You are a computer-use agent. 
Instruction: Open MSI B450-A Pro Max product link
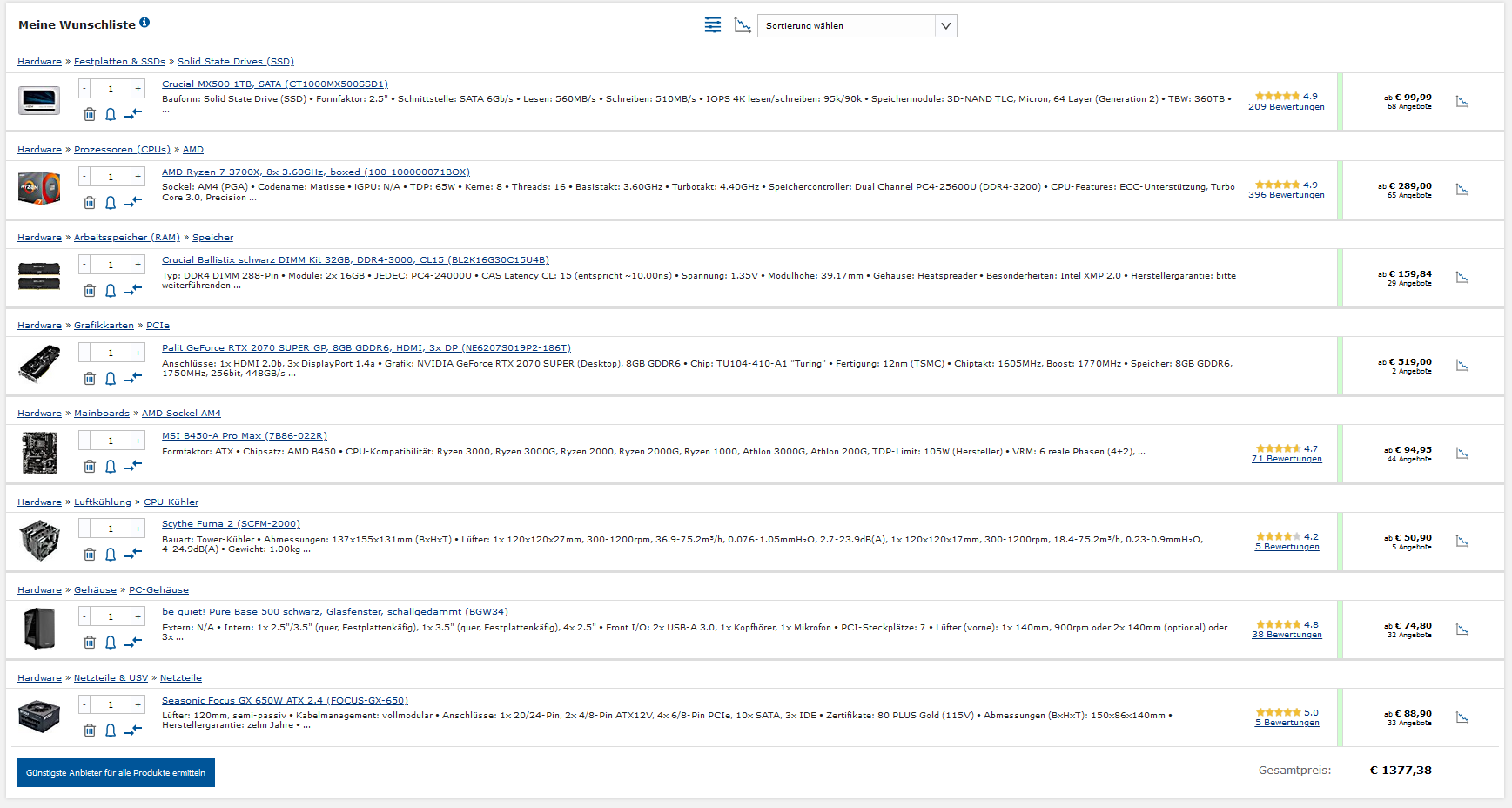pos(245,436)
